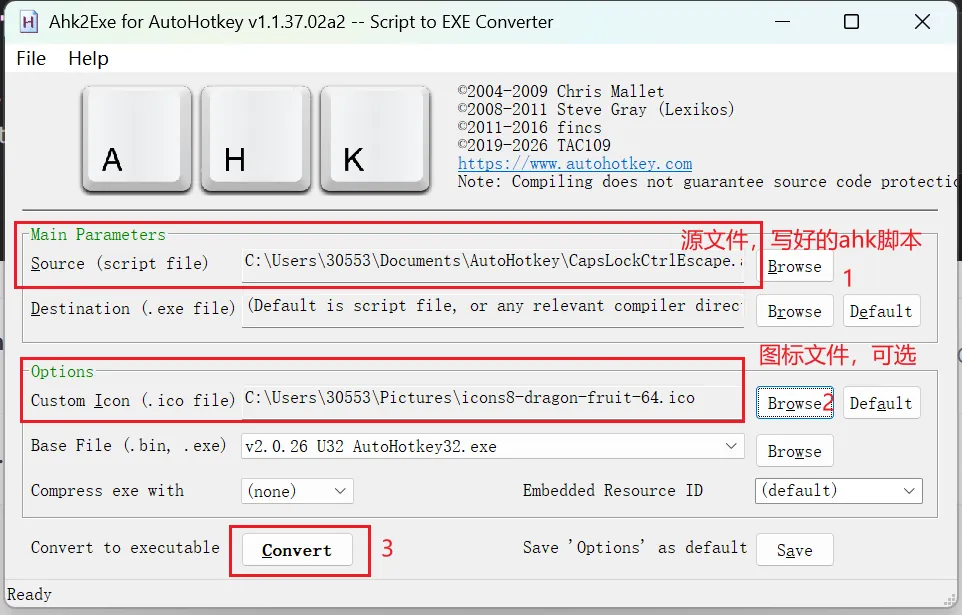Save Options as default with Save button
Screen dimensions: 962x615
coord(795,550)
